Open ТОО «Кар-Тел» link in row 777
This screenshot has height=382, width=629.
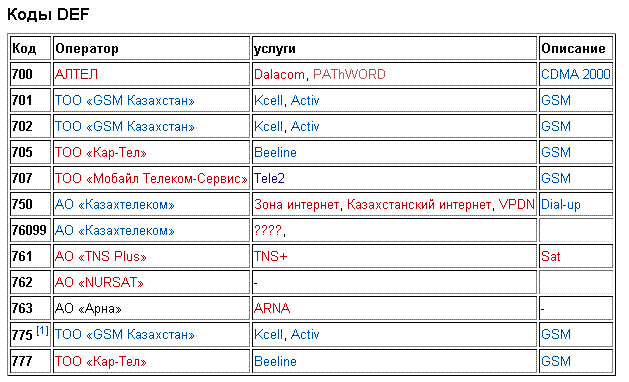click(x=101, y=362)
